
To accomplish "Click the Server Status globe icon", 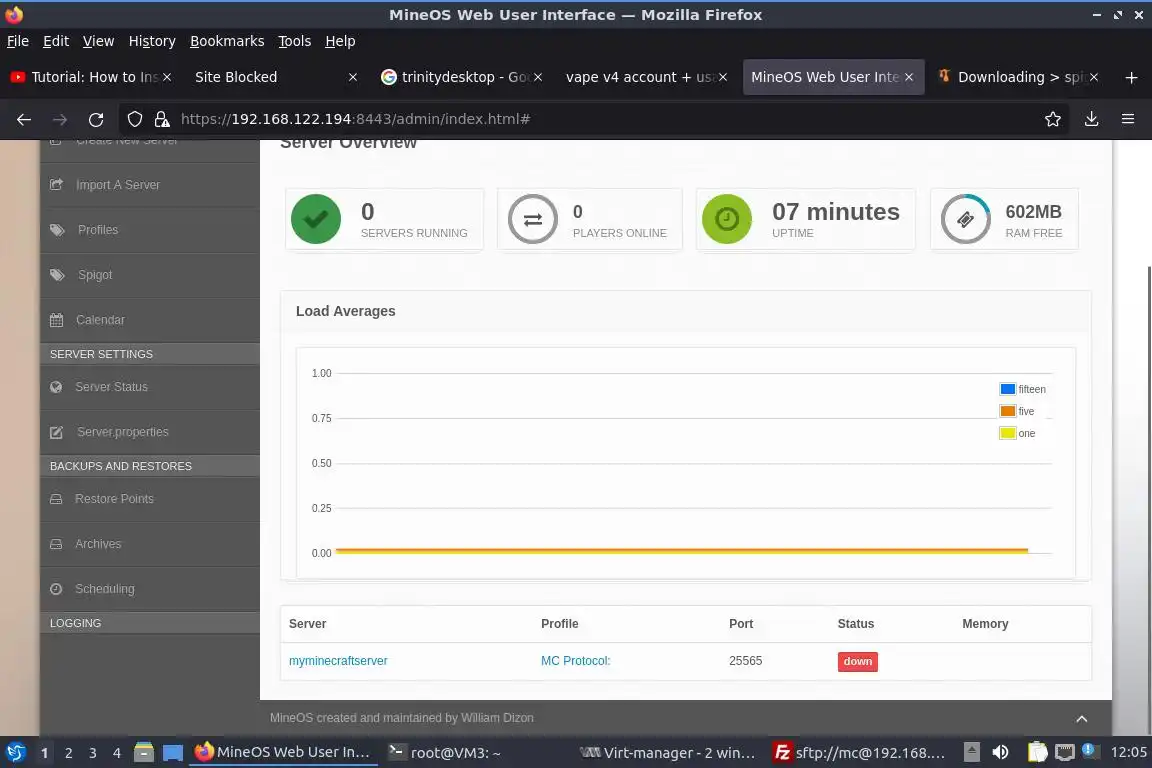I will [56, 387].
